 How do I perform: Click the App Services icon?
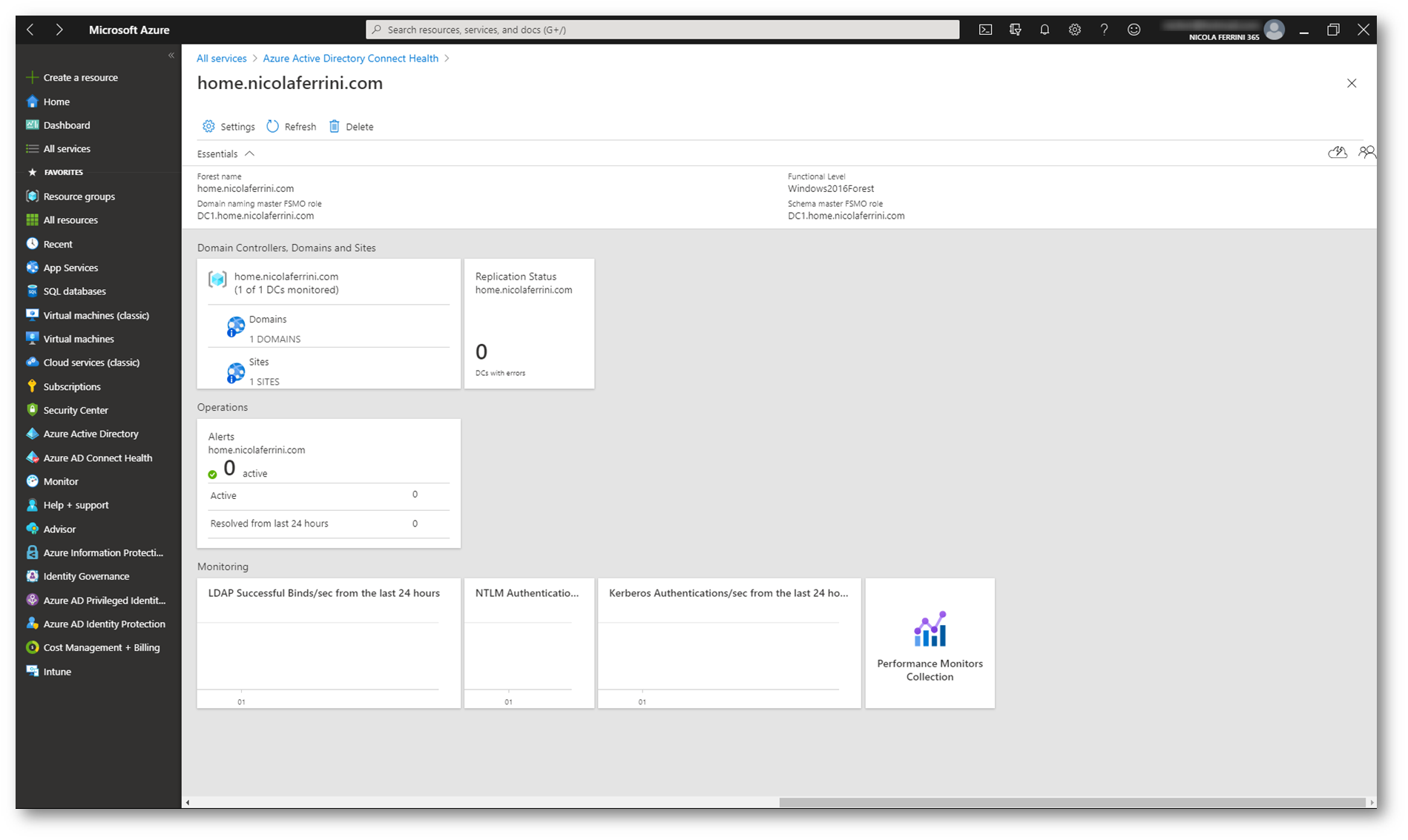click(32, 268)
